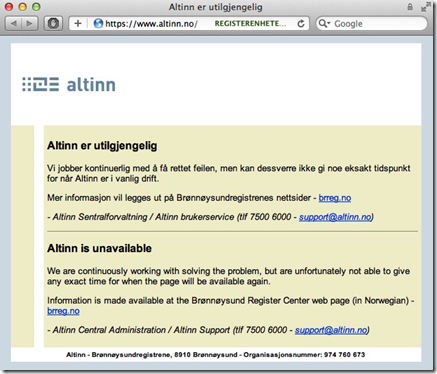Click the 'Altinn is unavailable' heading
The image size is (437, 374).
click(99, 248)
